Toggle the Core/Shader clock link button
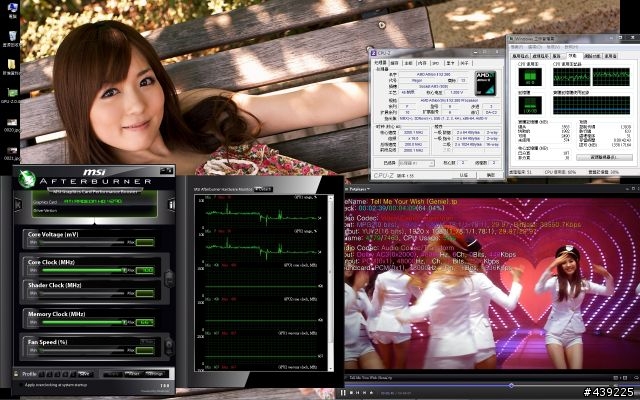 click(169, 278)
